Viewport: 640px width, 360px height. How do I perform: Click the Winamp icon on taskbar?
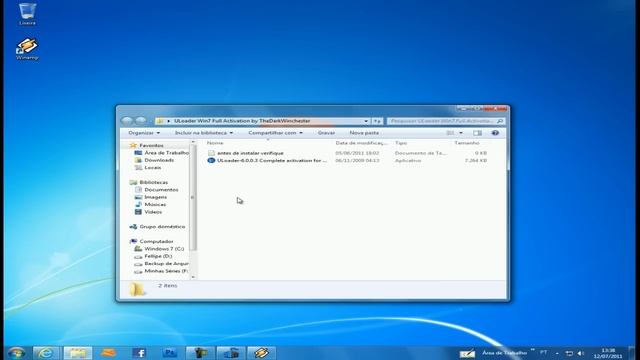(x=261, y=353)
